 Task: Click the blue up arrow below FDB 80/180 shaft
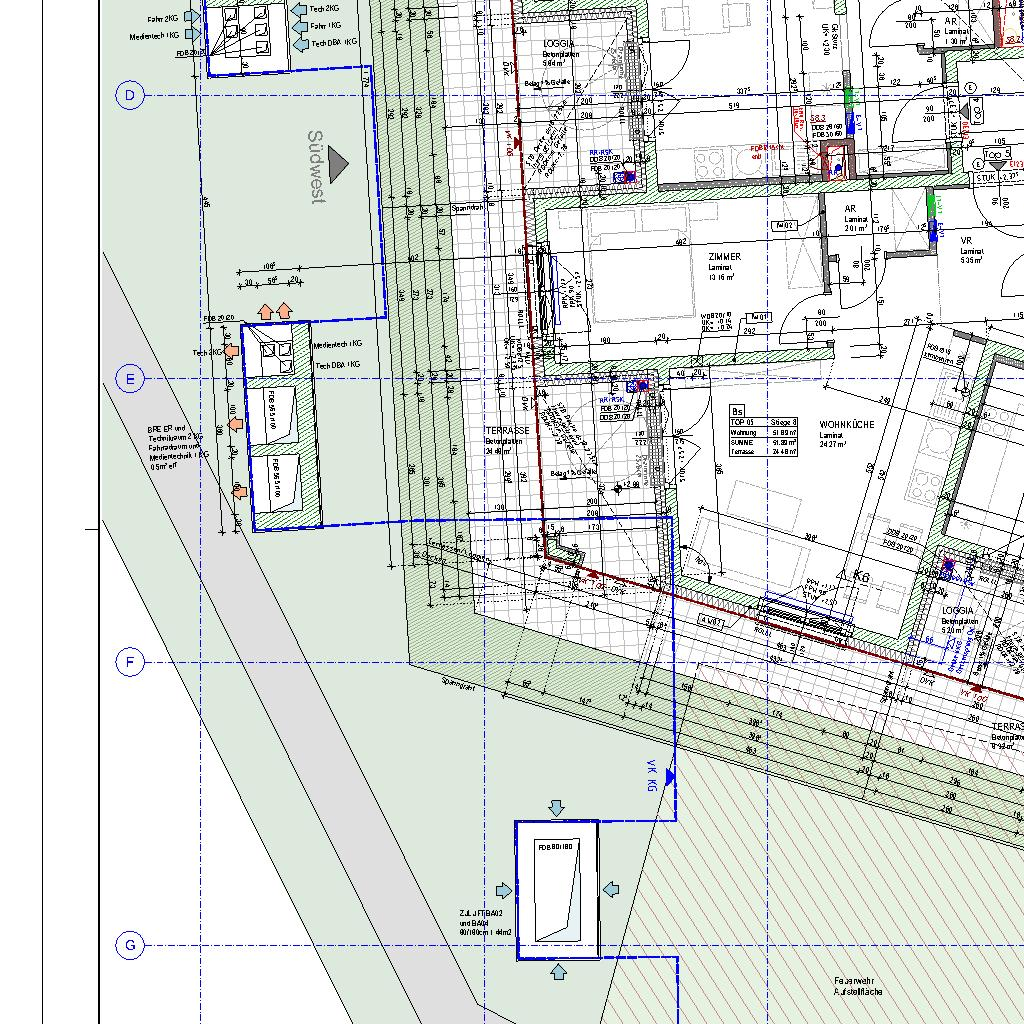tap(558, 972)
